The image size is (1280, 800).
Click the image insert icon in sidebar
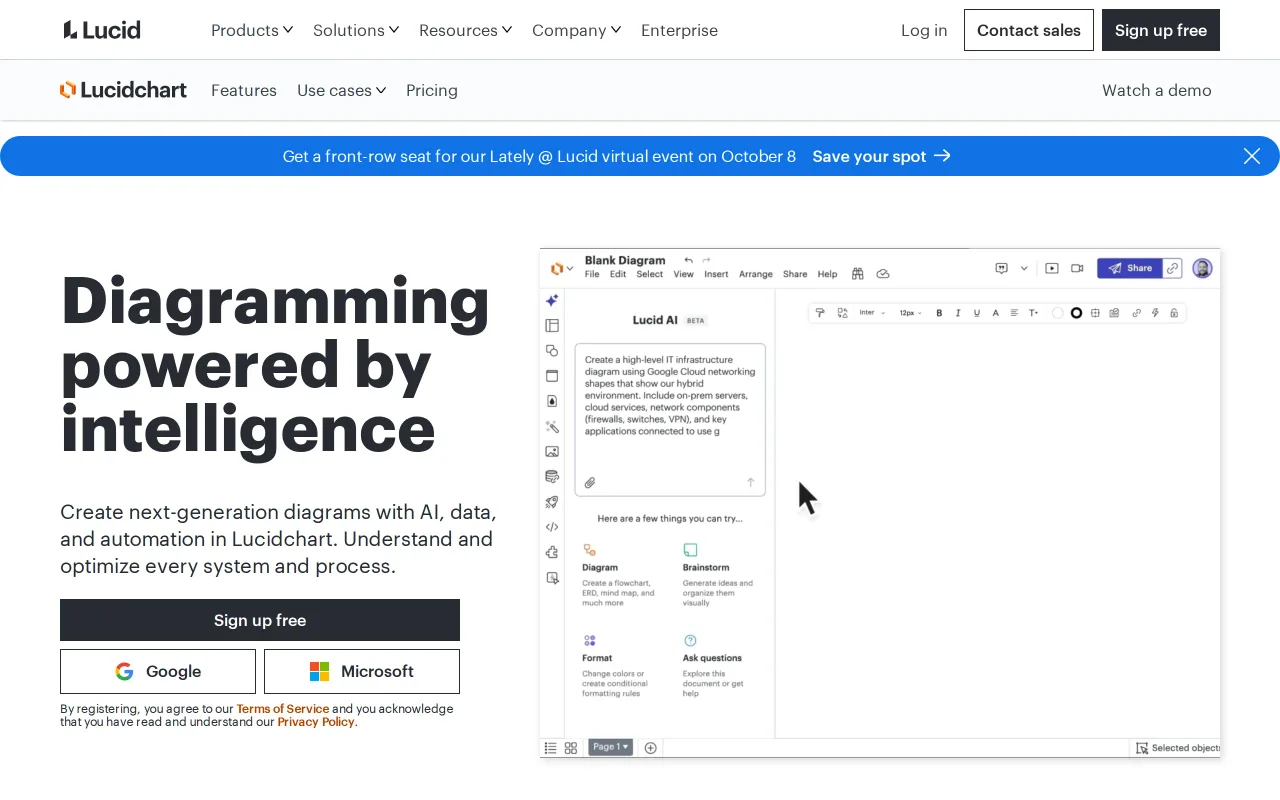[552, 451]
